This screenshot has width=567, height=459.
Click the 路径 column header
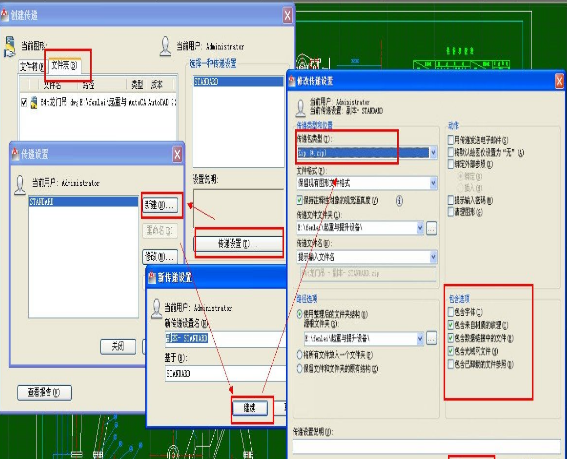point(102,85)
